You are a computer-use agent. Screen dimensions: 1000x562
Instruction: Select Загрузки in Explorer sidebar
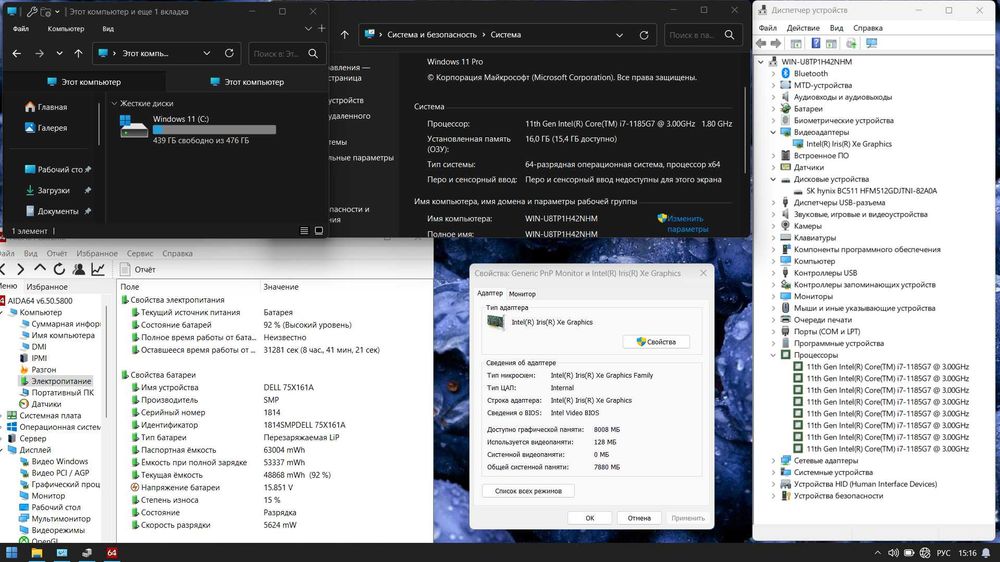coord(54,190)
